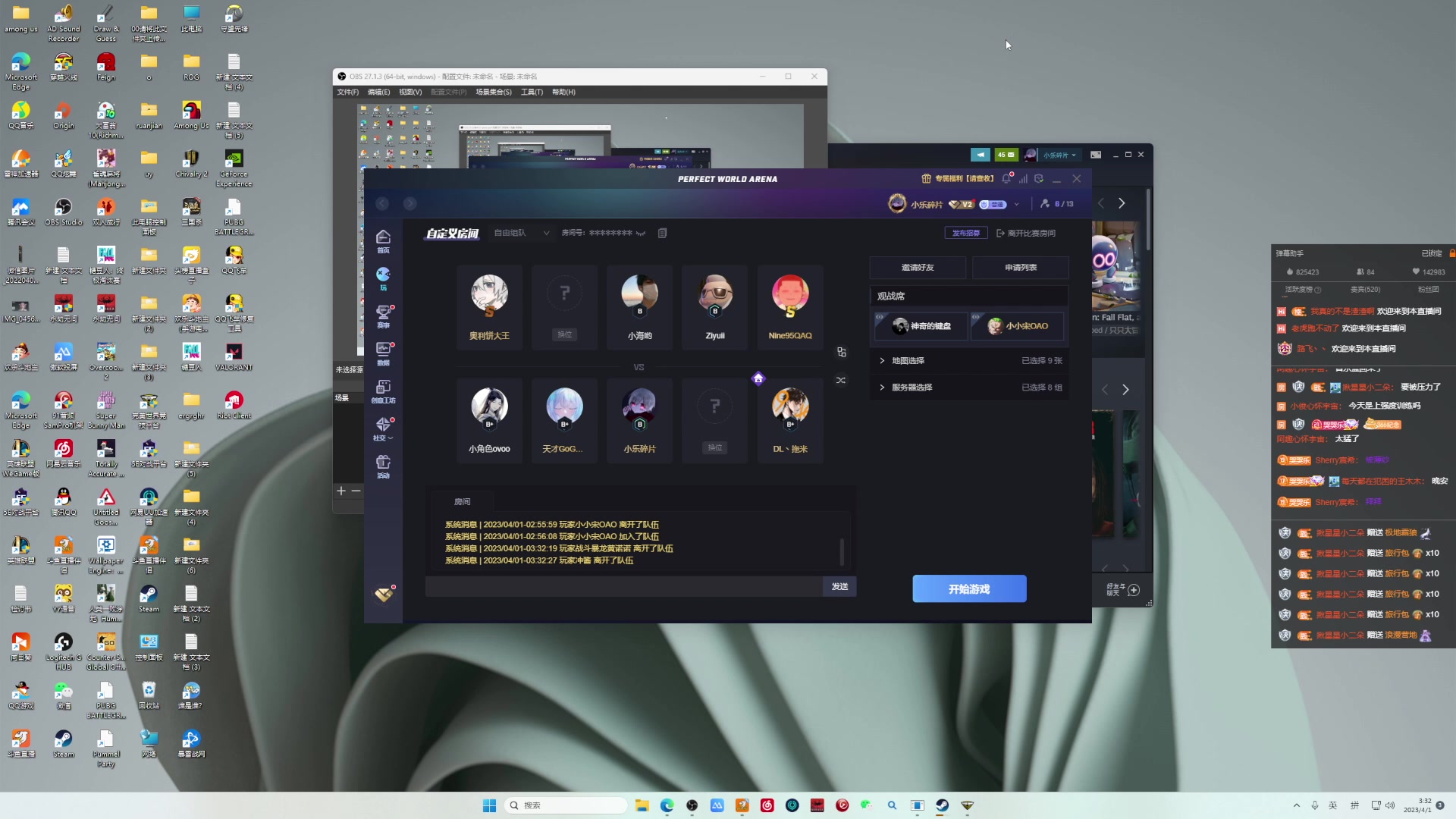
Task: Open the VALORANT desktop shortcut
Action: tap(234, 356)
